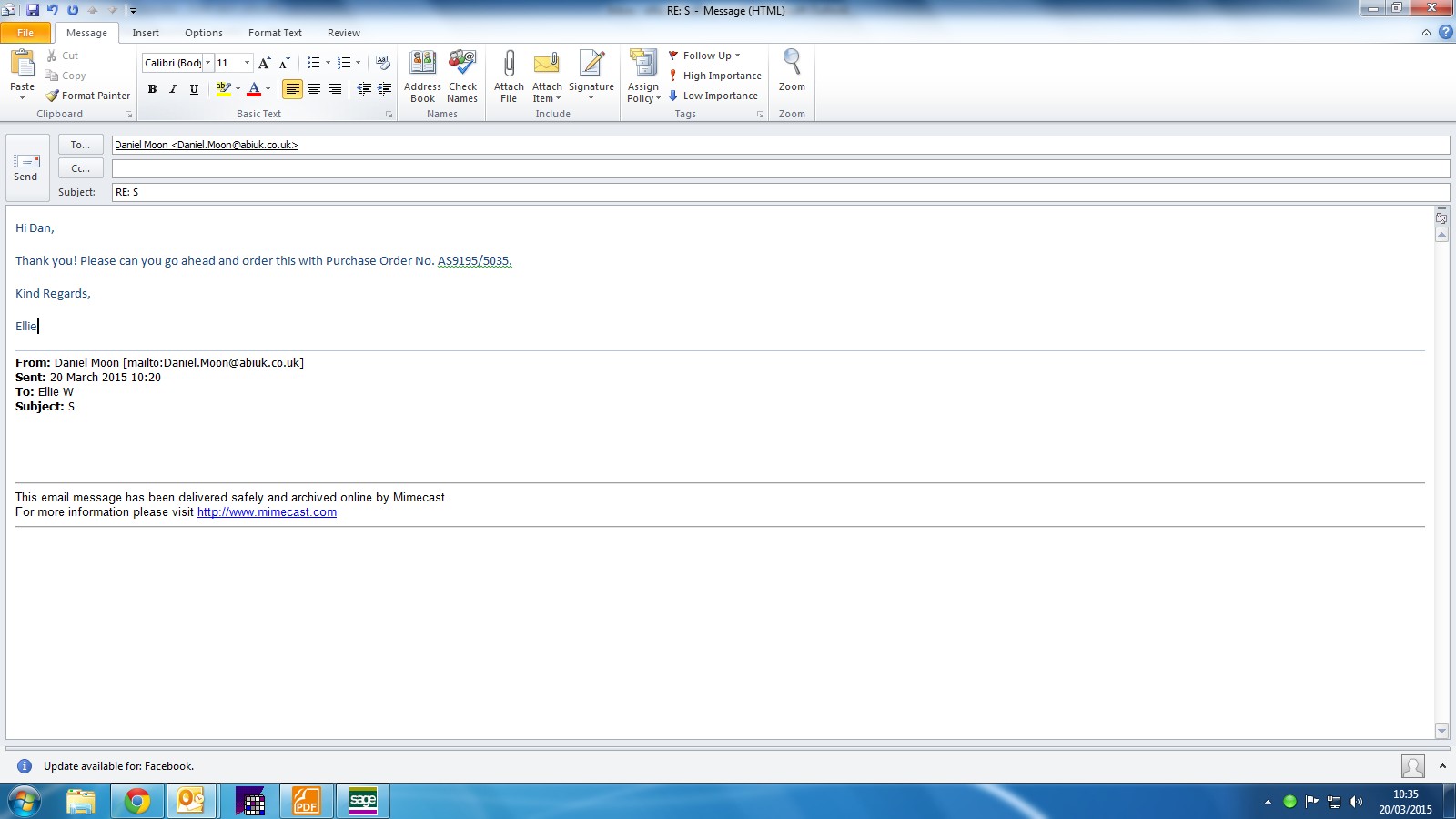Switch to the Review tab
Screen dimensions: 1456x819
(x=344, y=33)
